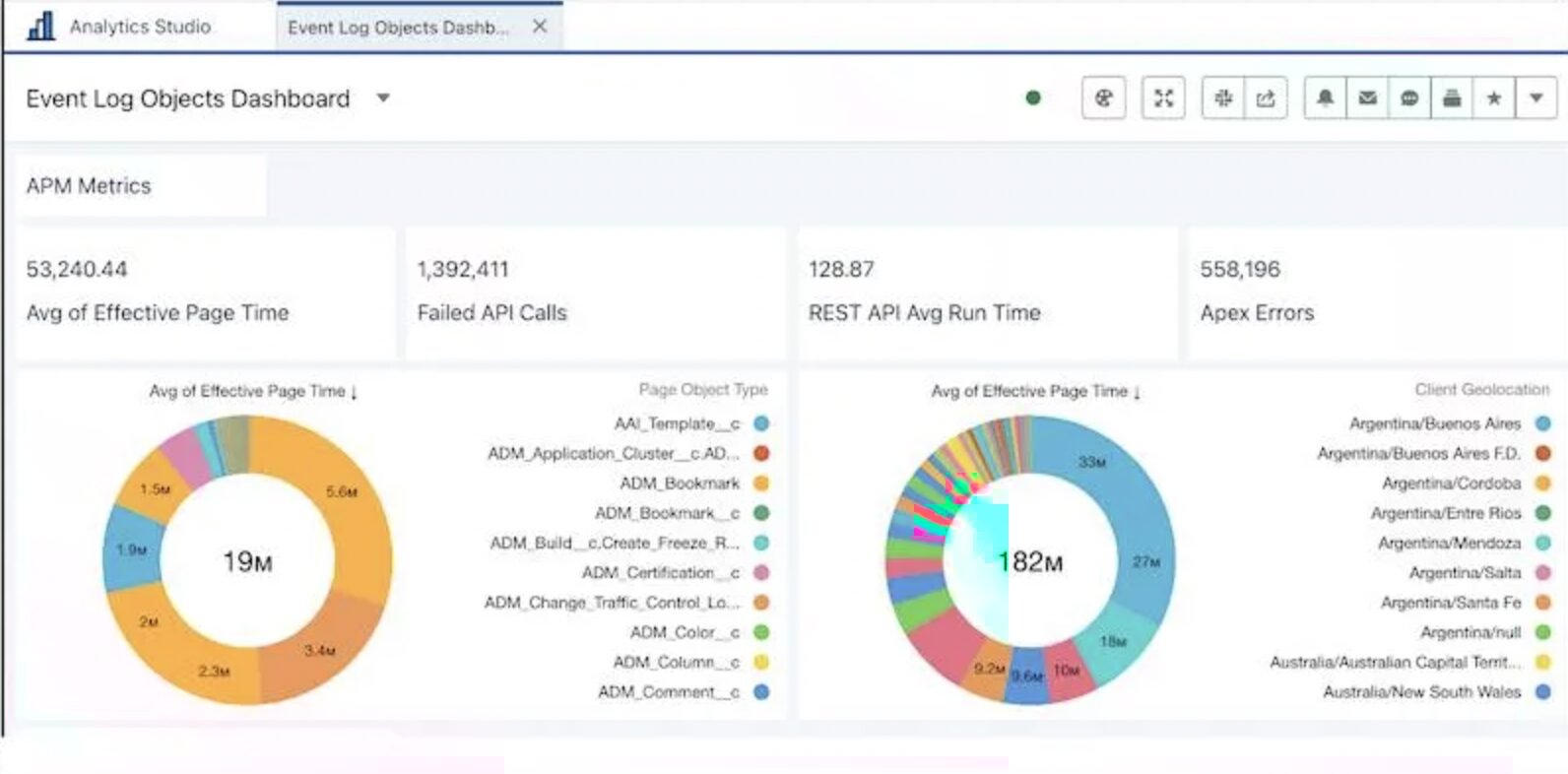Click the 27M segment of right donut
1568x774 pixels.
(1146, 561)
